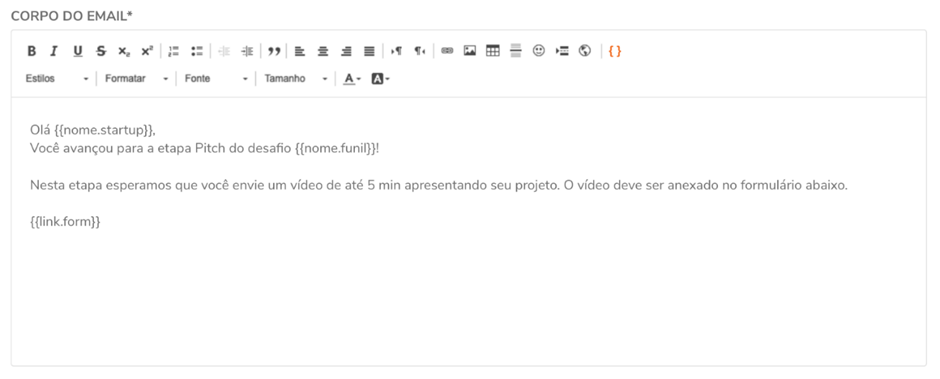
Task: Align text left
Action: [300, 52]
